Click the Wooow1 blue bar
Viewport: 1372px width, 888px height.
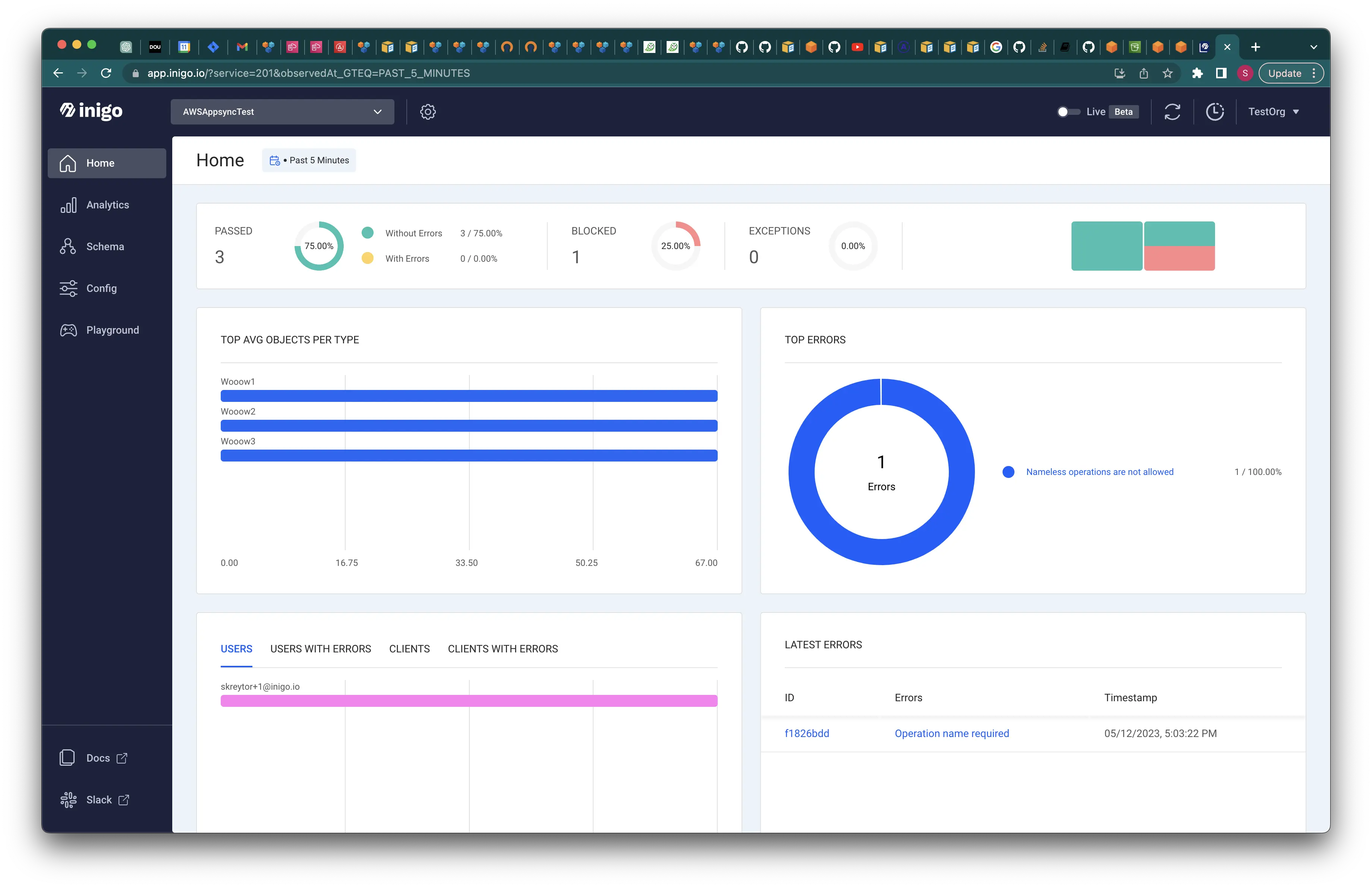[x=469, y=396]
